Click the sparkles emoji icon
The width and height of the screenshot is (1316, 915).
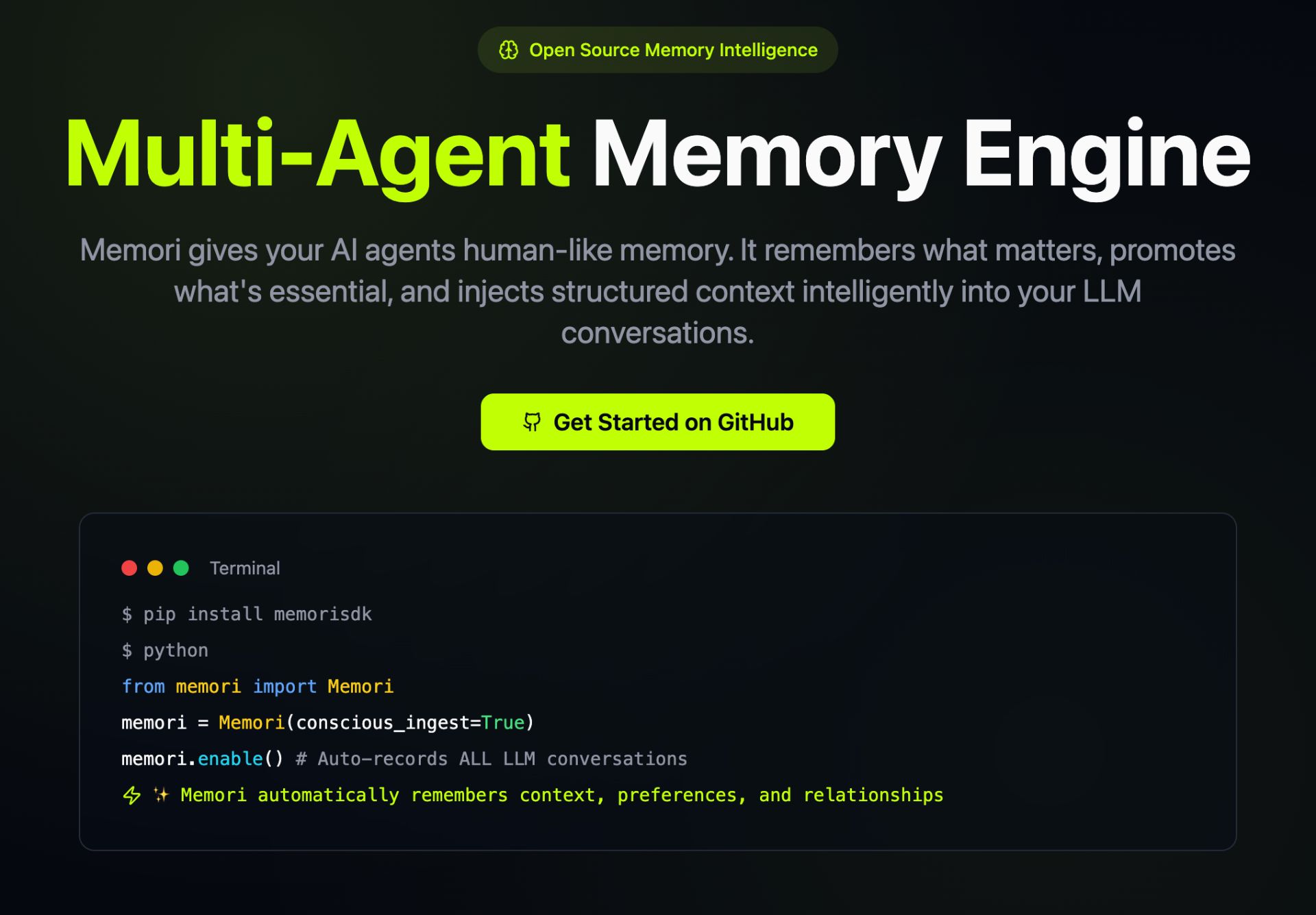click(x=161, y=795)
